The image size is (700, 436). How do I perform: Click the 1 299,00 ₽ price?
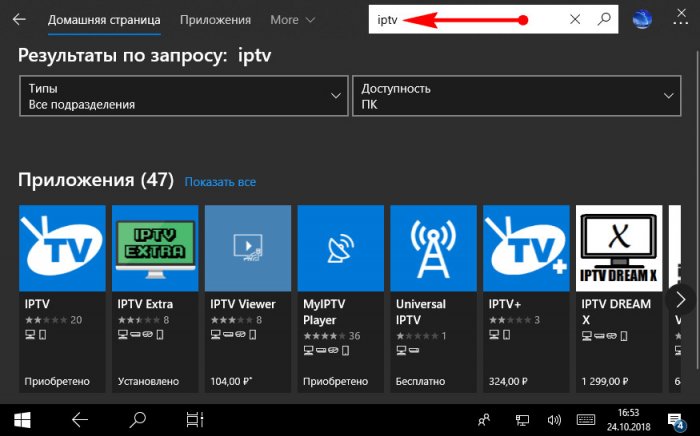coord(604,382)
